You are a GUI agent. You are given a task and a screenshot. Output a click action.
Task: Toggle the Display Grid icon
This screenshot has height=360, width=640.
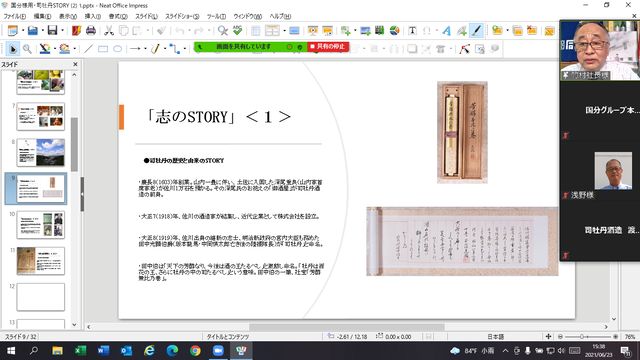pyautogui.click(x=256, y=30)
